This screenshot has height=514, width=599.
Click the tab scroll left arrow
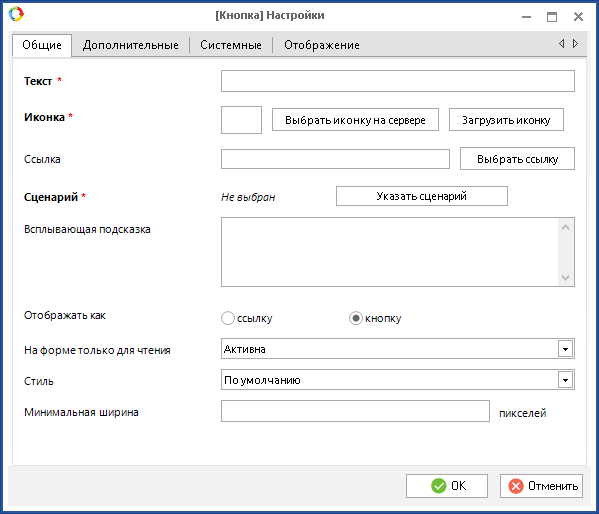(x=562, y=44)
